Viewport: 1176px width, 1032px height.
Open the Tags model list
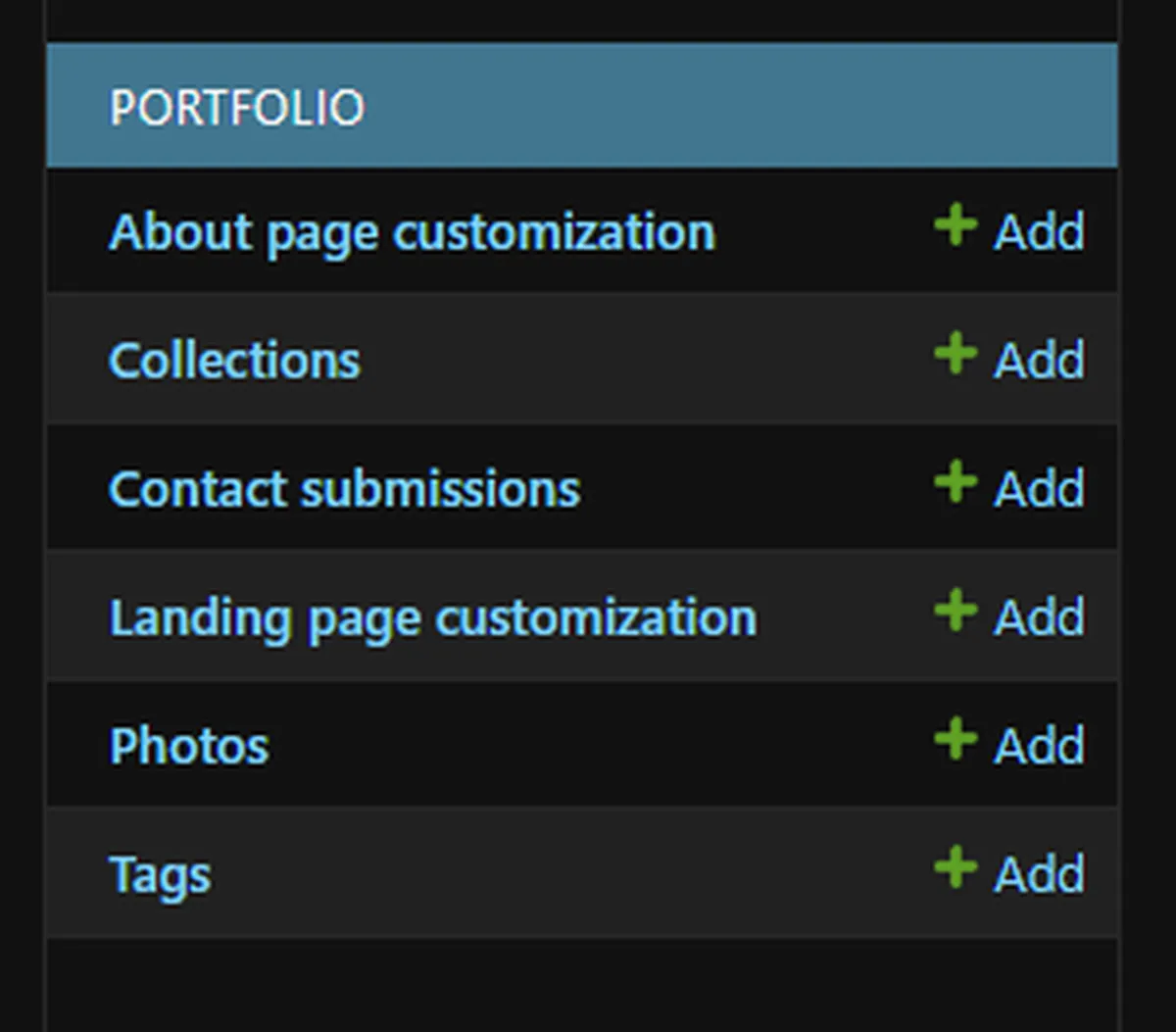coord(160,874)
